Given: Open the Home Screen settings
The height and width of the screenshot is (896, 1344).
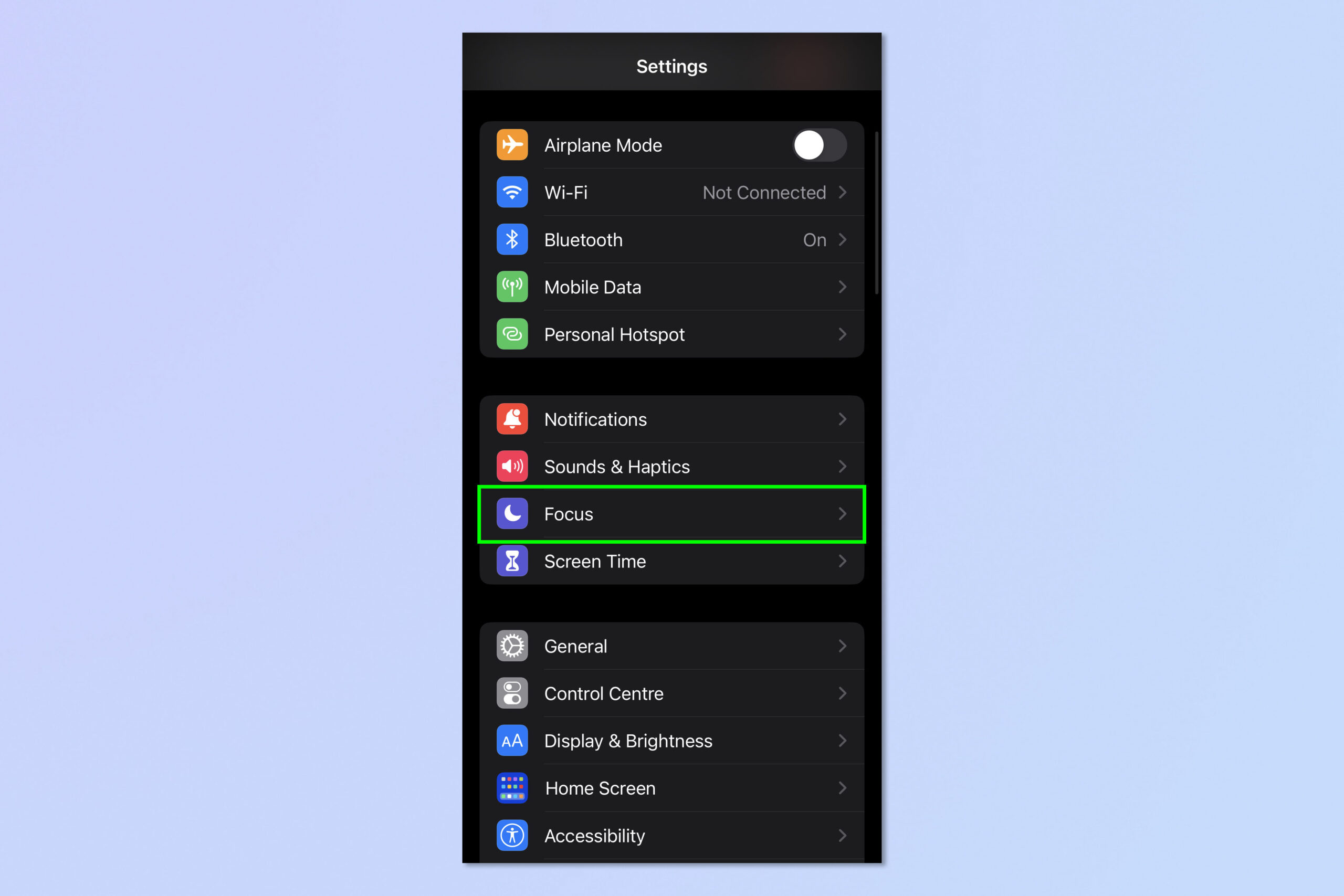Looking at the screenshot, I should pos(672,788).
